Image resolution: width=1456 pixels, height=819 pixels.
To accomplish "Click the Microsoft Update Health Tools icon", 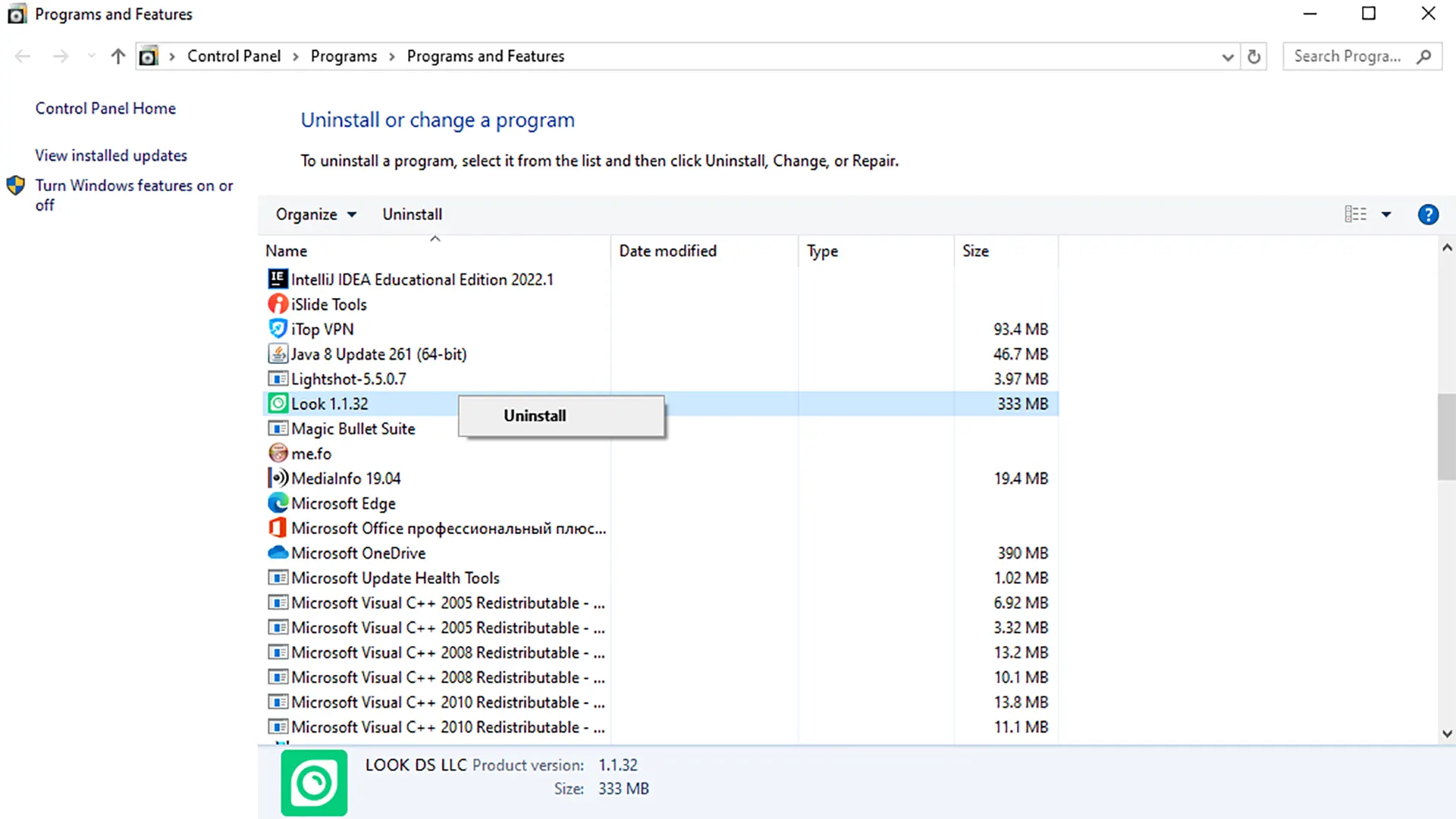I will (x=278, y=578).
